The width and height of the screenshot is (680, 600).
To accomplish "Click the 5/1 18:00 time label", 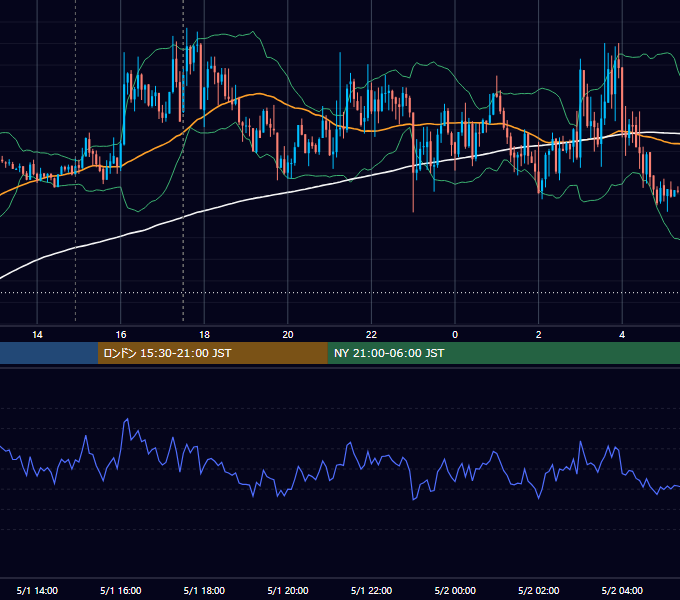I will pos(204,590).
